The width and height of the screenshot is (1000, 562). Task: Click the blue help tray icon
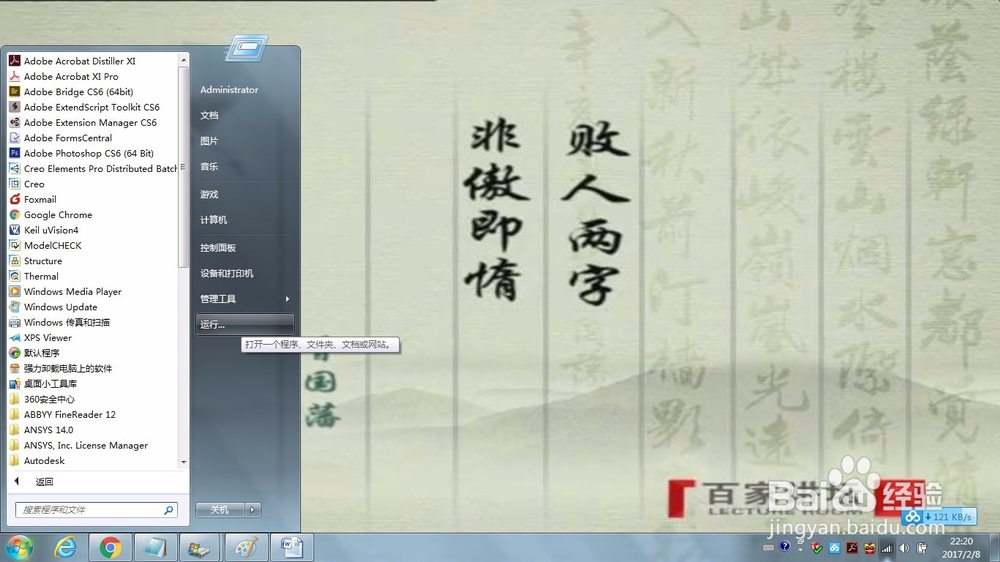pyautogui.click(x=784, y=547)
